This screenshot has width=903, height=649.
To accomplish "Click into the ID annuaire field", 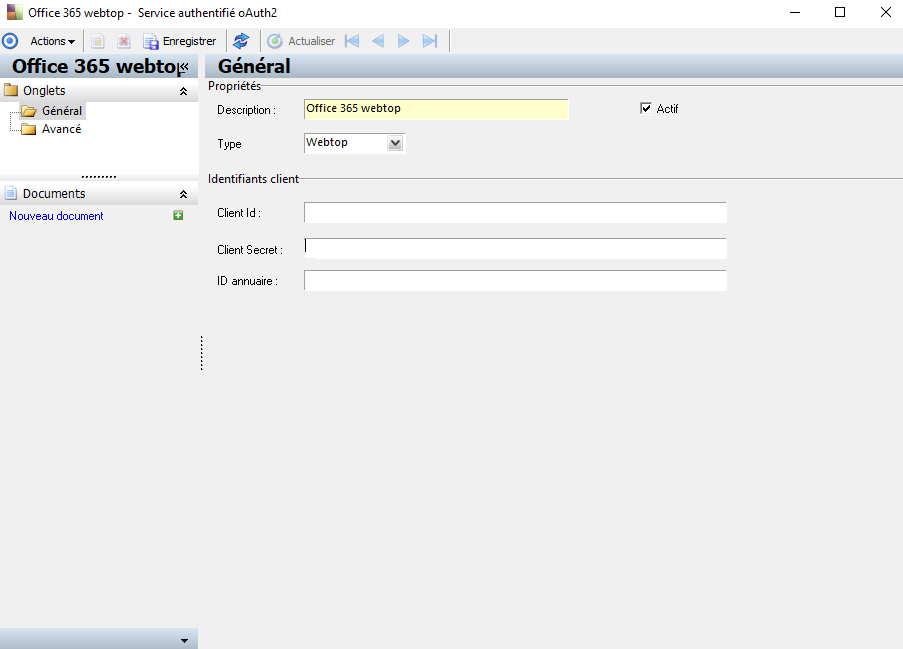I will [515, 280].
